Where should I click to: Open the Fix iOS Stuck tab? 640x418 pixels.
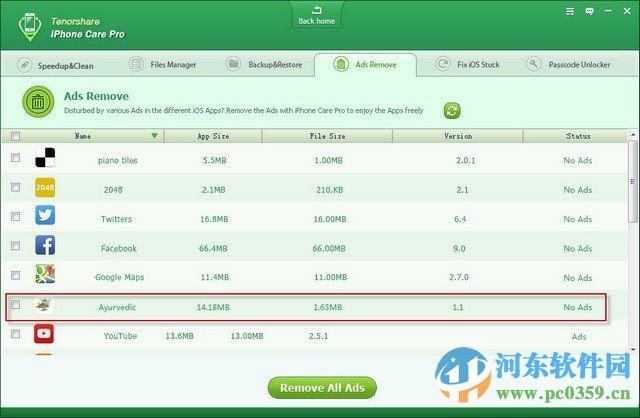pos(468,64)
